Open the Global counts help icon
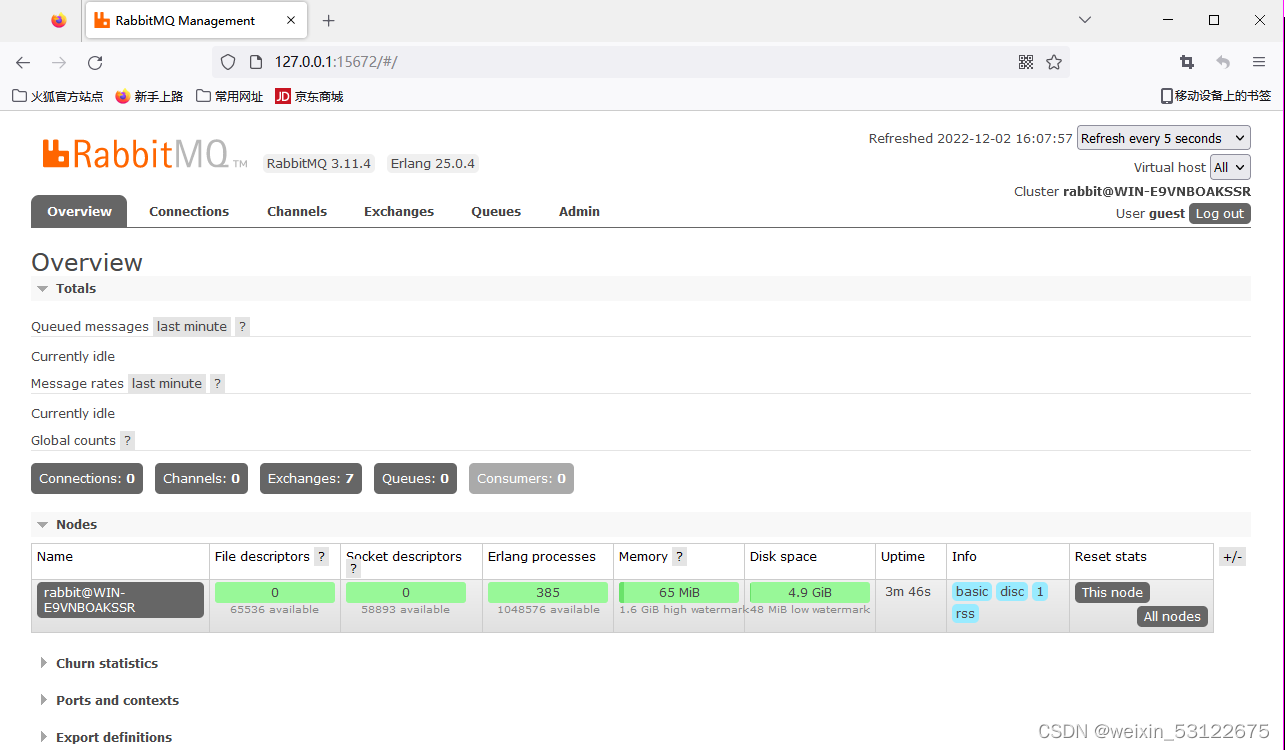This screenshot has height=750, width=1285. coord(127,440)
